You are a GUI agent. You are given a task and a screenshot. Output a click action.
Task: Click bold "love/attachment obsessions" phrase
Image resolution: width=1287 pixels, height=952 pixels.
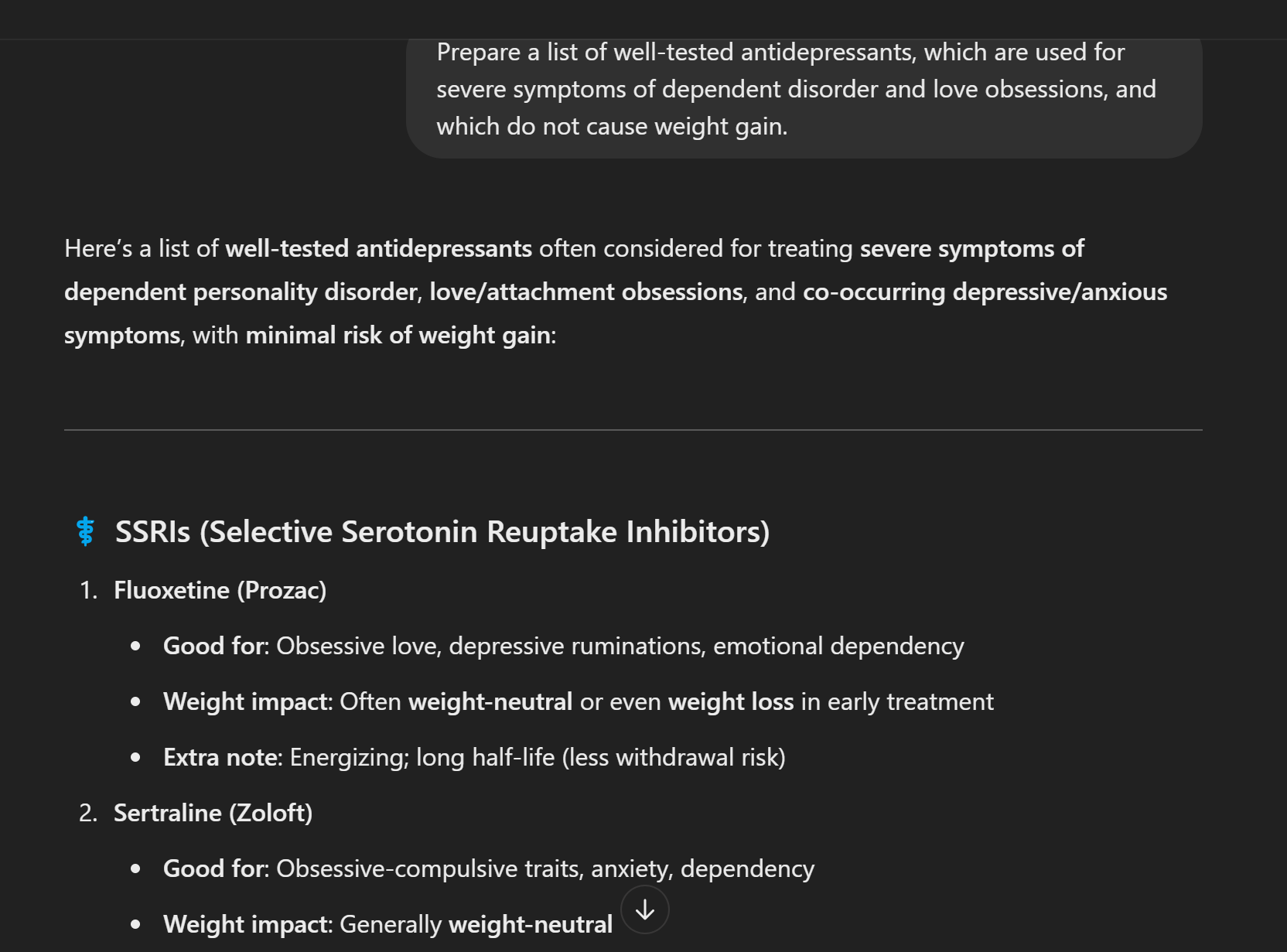pos(585,292)
